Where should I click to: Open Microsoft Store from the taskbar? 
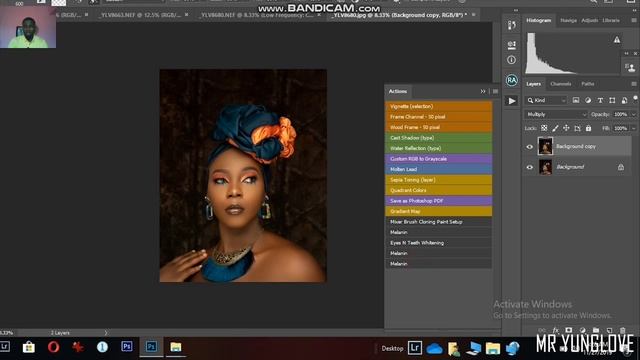(29, 347)
